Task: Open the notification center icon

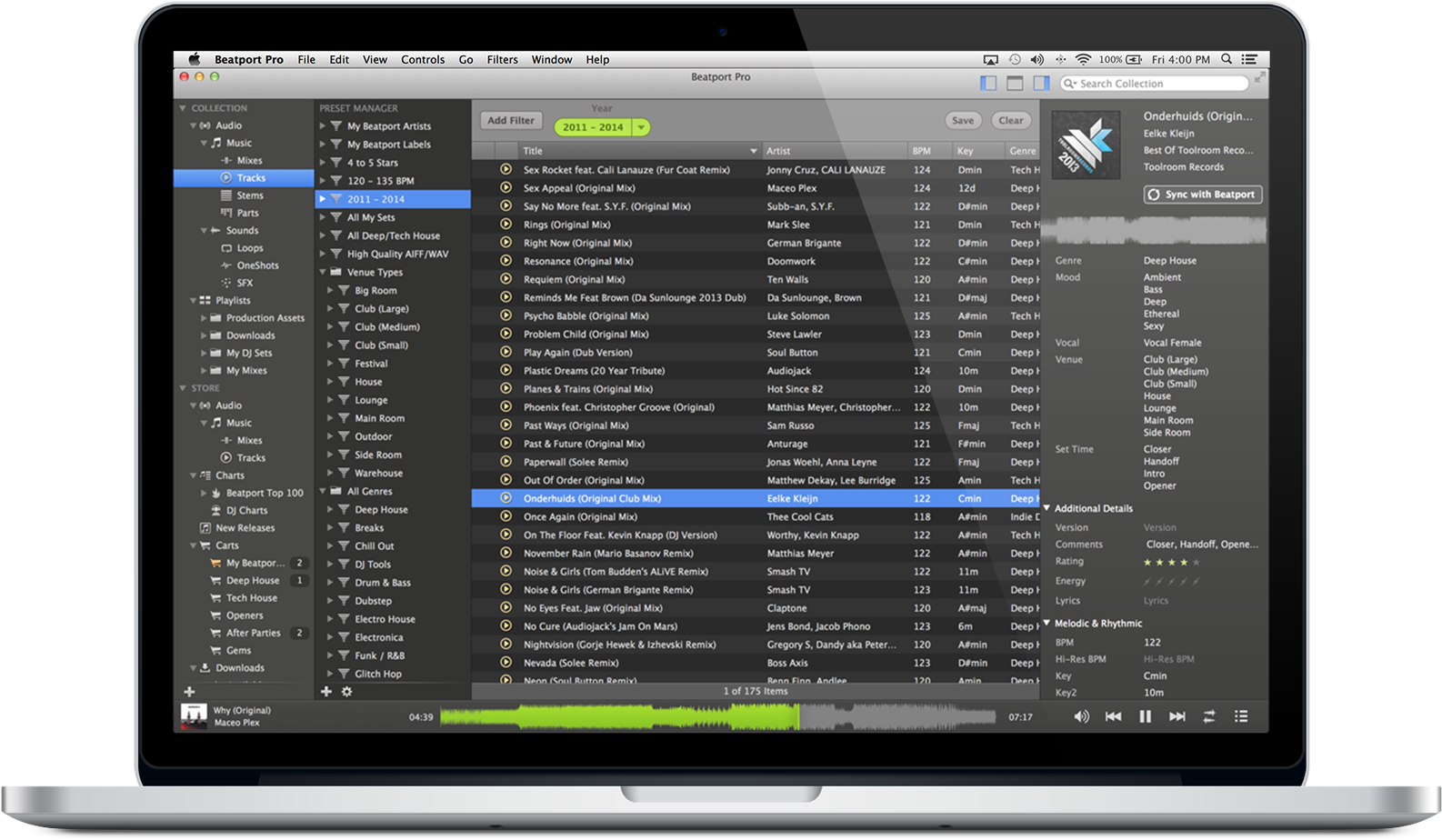Action: click(x=1250, y=59)
